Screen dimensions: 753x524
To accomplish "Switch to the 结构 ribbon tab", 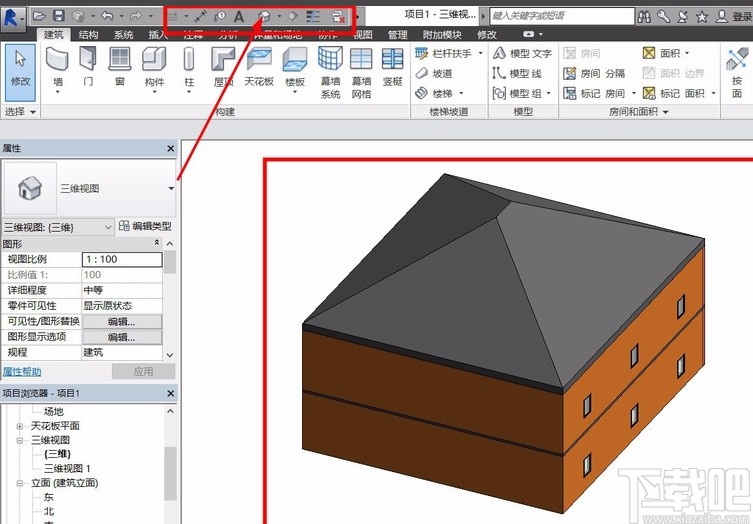I will tap(88, 35).
